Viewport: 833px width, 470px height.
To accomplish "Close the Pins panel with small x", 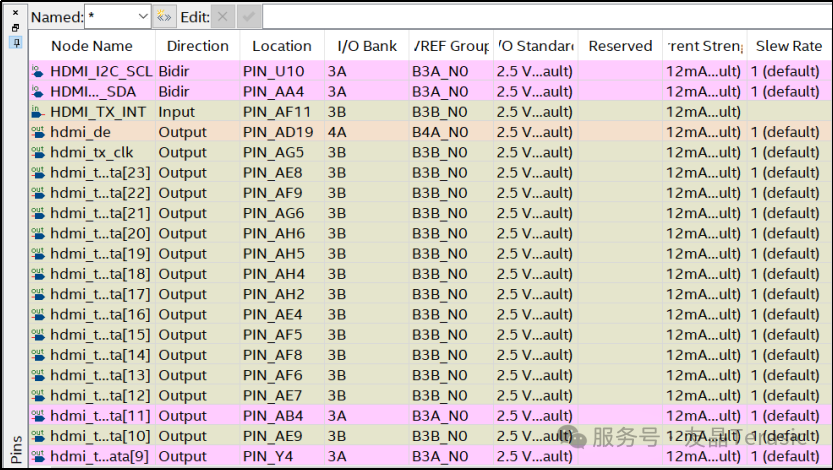I will [x=15, y=12].
